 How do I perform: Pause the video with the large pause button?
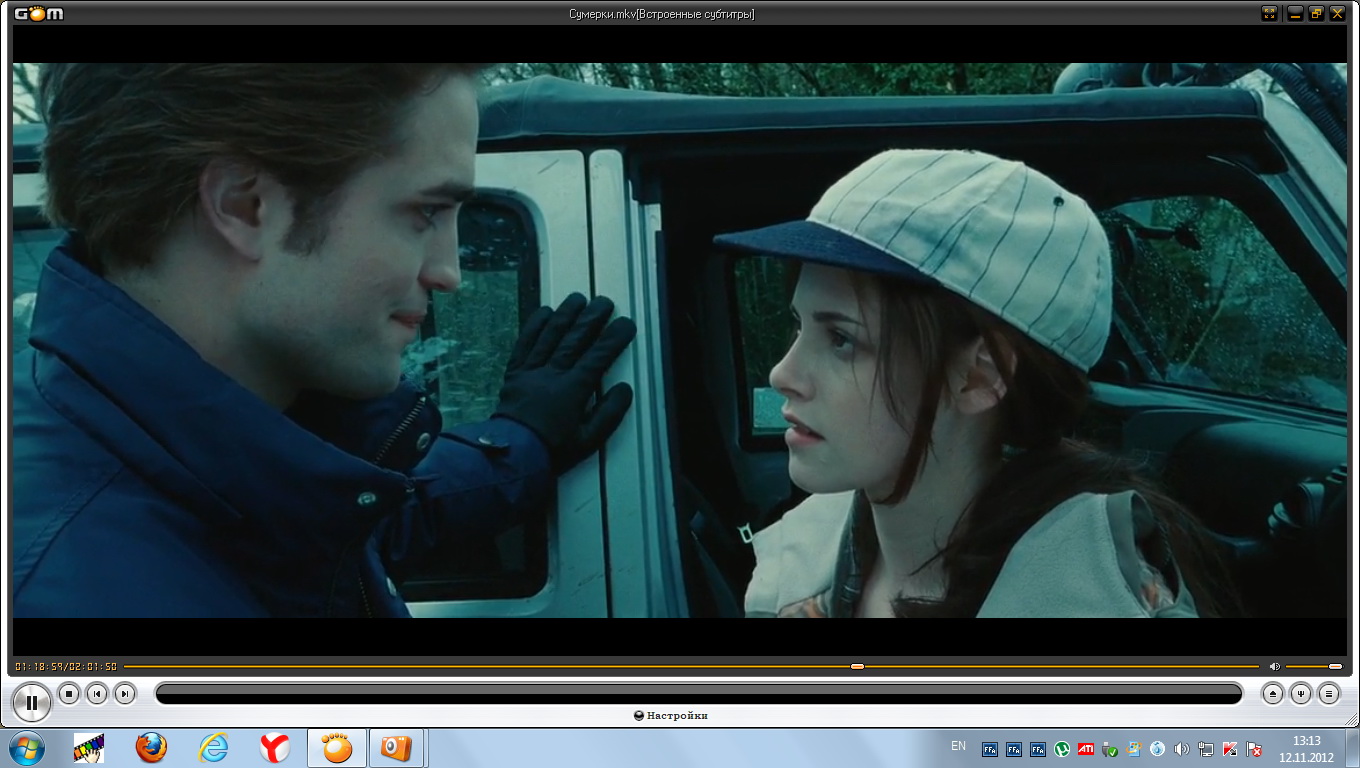click(32, 702)
